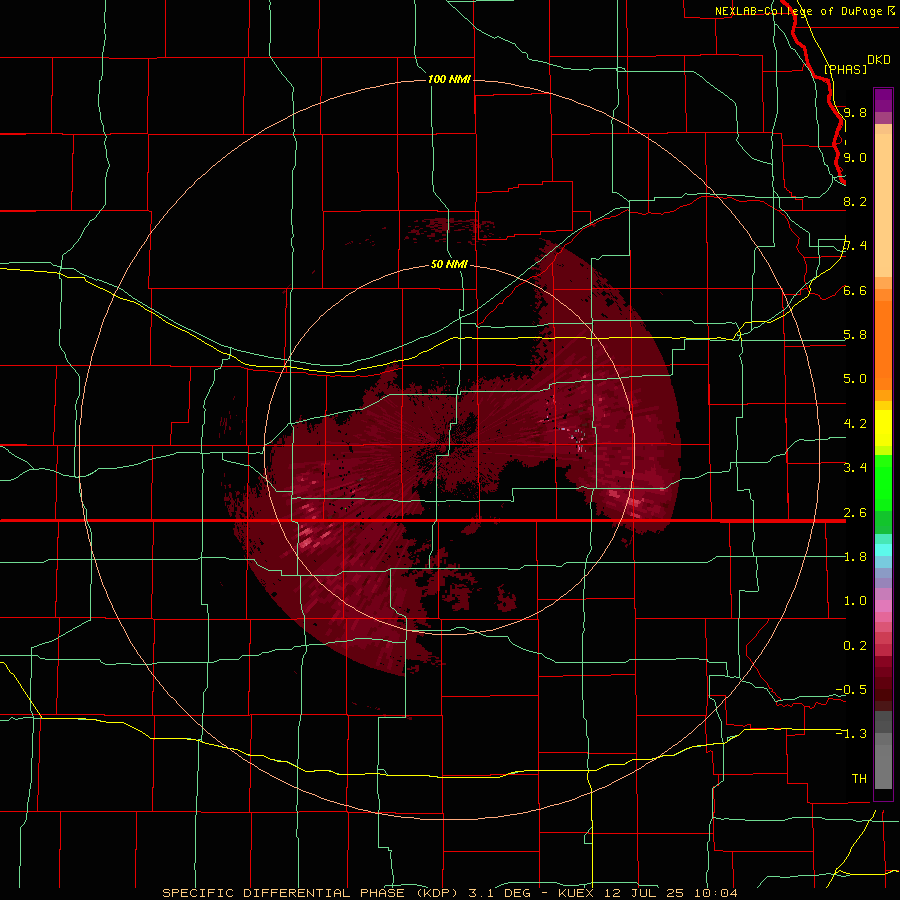Click the -1.3 scale value
This screenshot has height=900, width=900.
point(851,734)
